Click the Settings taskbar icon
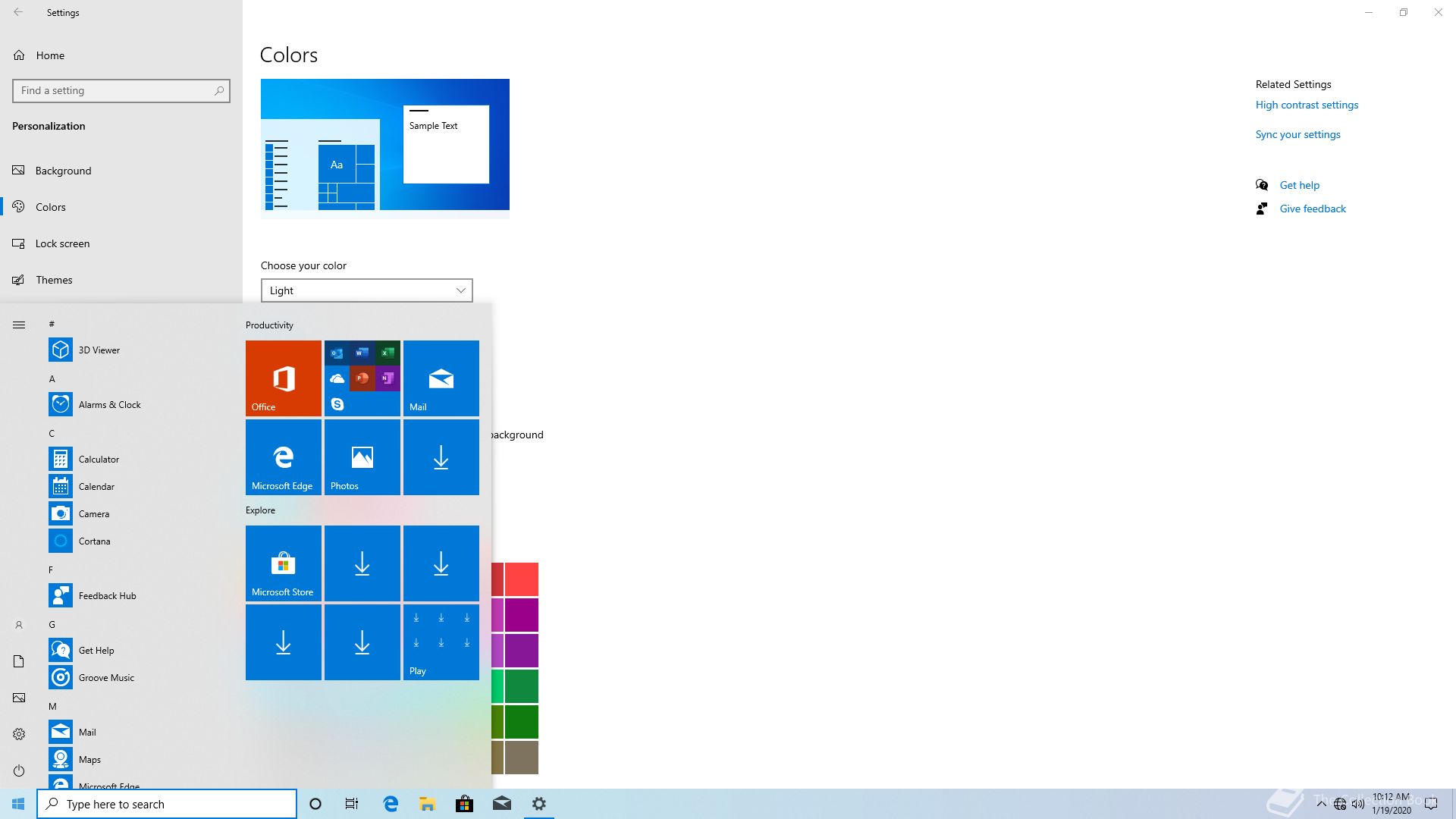Viewport: 1456px width, 819px height. (x=538, y=804)
